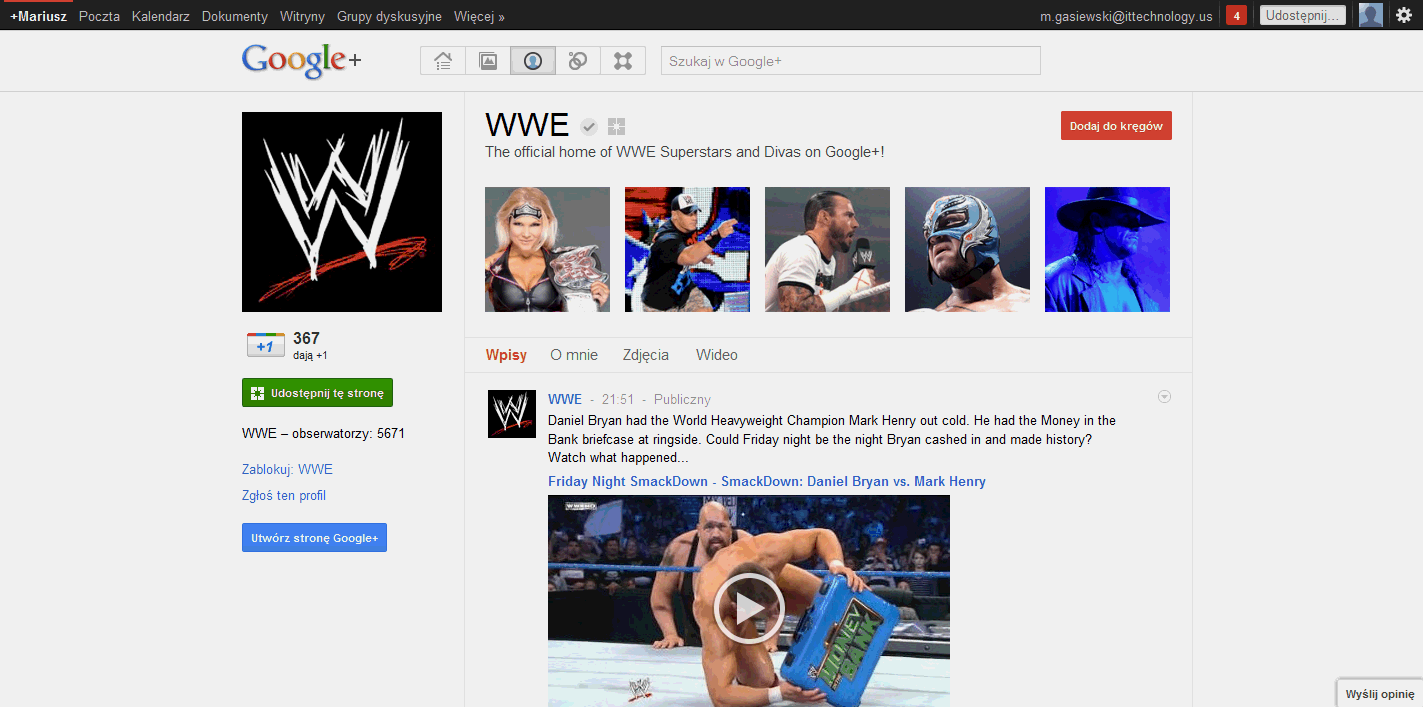
Task: Open the Photos icon in navigation bar
Action: [x=488, y=61]
